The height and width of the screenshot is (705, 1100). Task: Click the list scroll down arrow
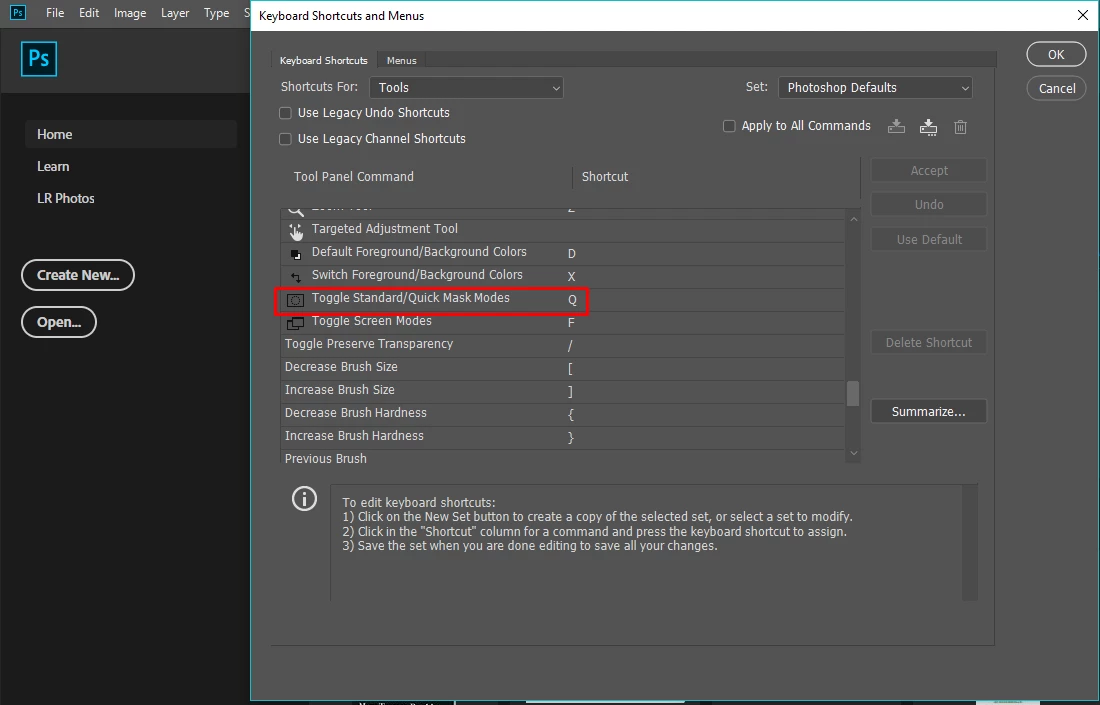(x=854, y=453)
